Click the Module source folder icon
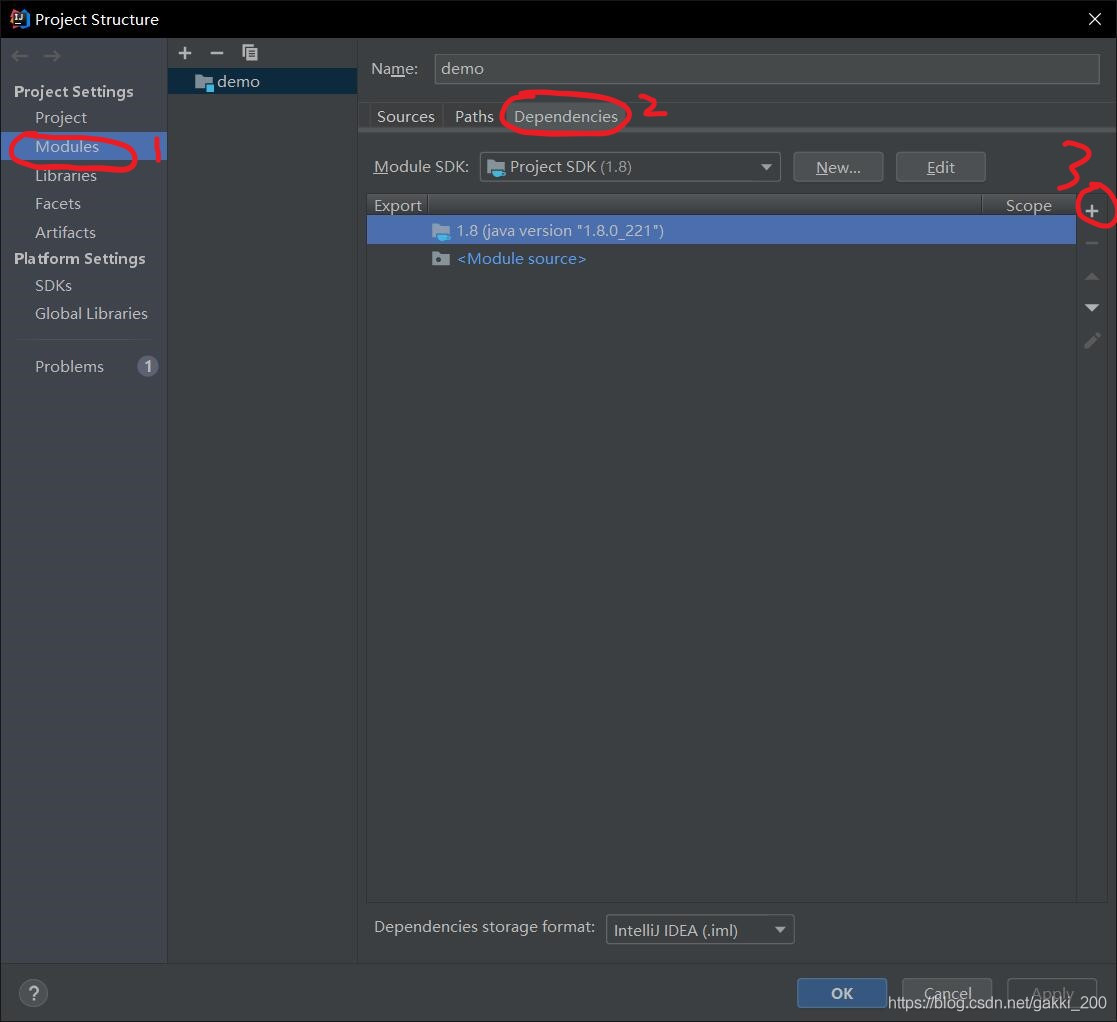Viewport: 1117px width, 1022px height. point(441,259)
